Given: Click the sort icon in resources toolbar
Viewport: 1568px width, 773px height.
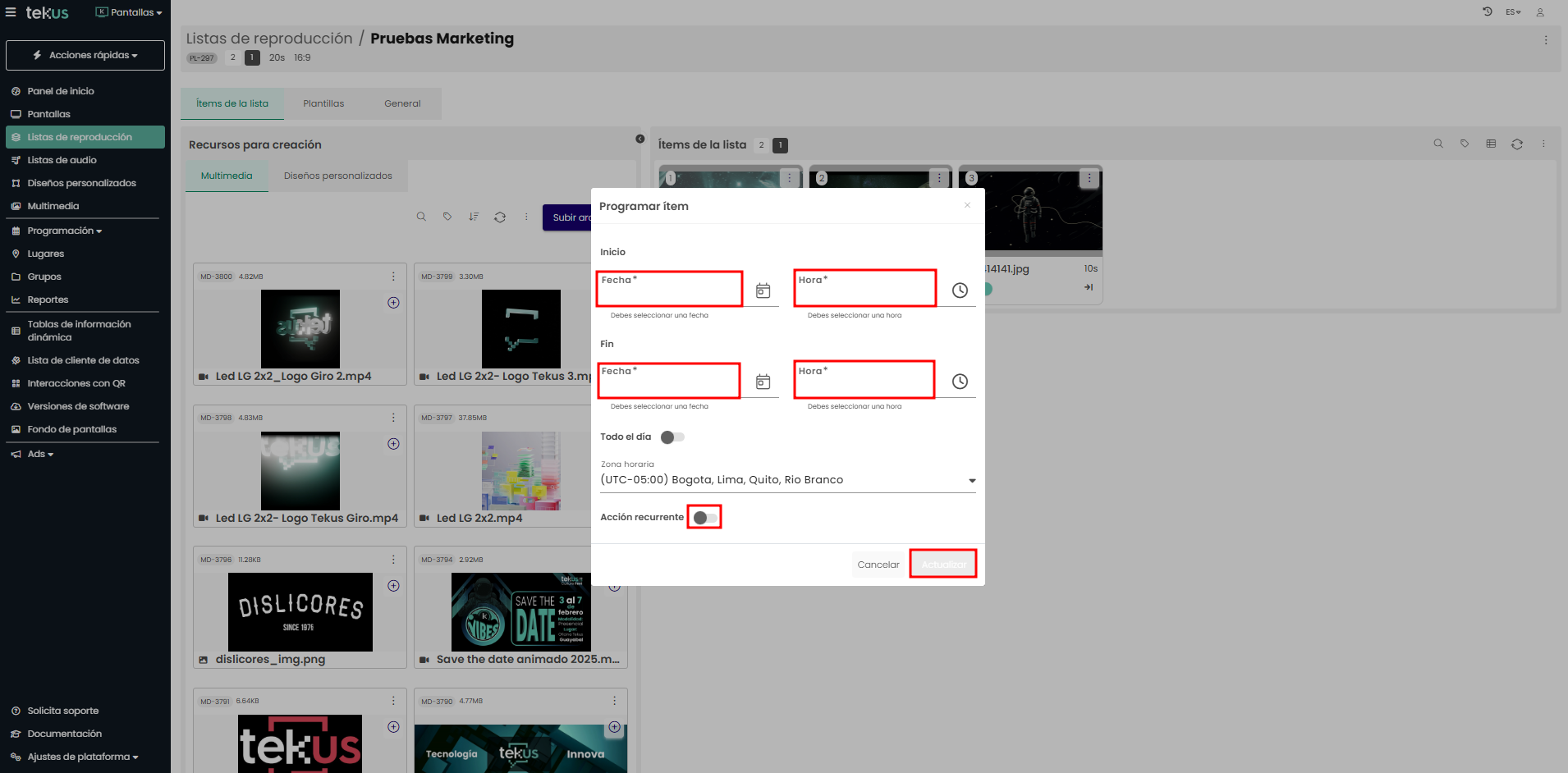Looking at the screenshot, I should (x=474, y=217).
